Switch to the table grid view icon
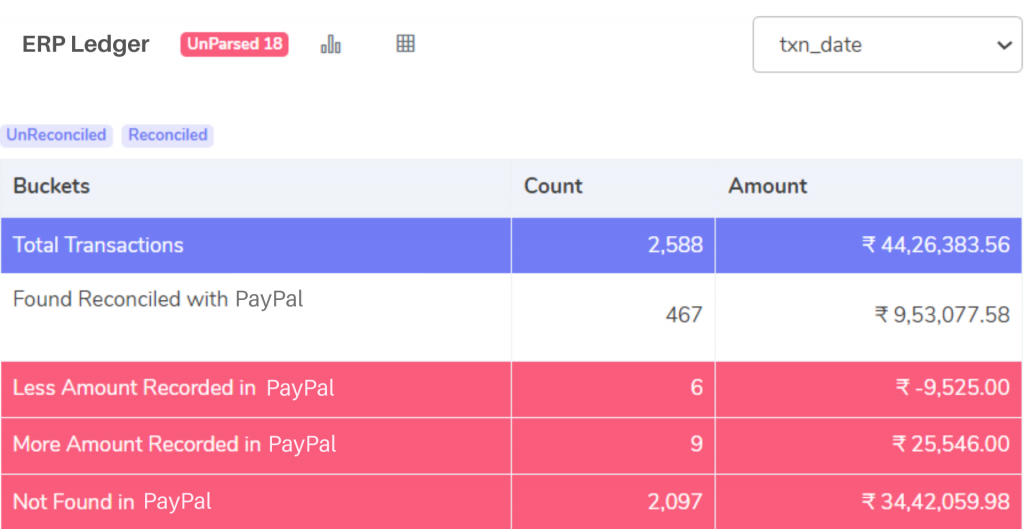This screenshot has height=529, width=1024. [x=406, y=44]
